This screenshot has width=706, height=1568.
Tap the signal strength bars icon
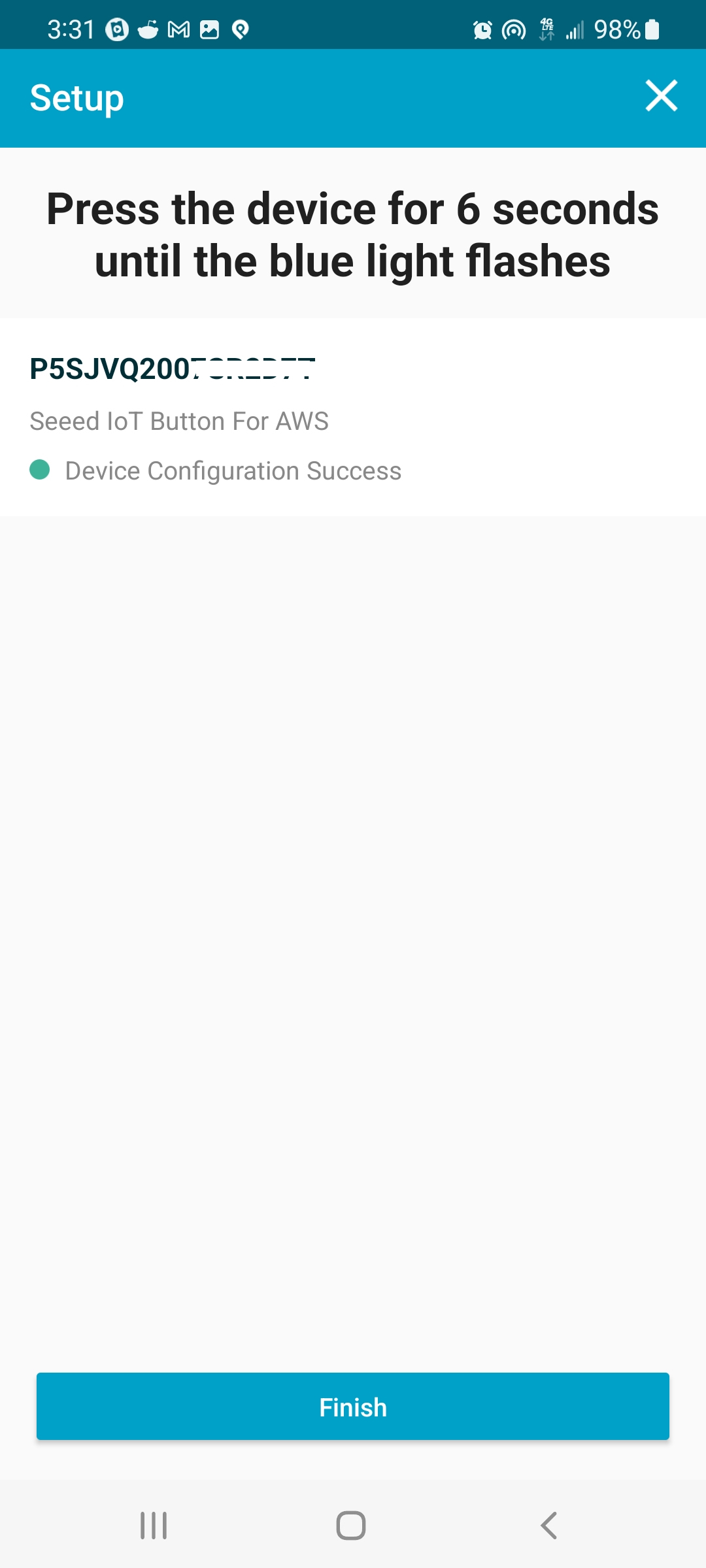(575, 29)
